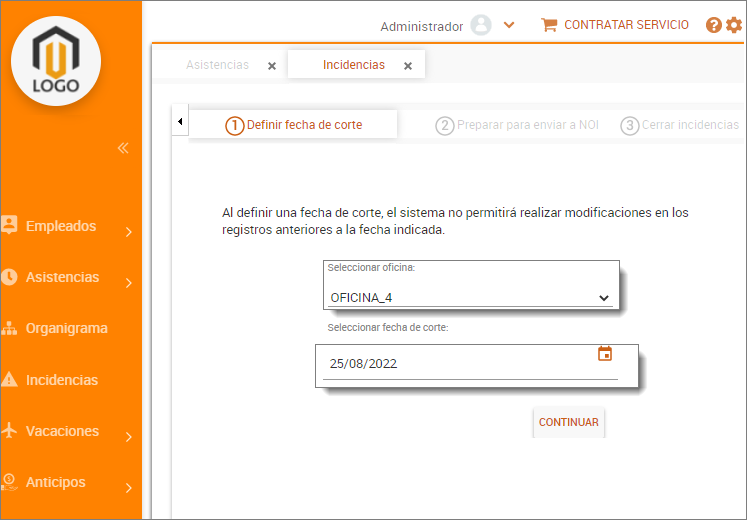This screenshot has width=747, height=520.
Task: Click CONTRATAR SERVICIO link
Action: [x=626, y=25]
